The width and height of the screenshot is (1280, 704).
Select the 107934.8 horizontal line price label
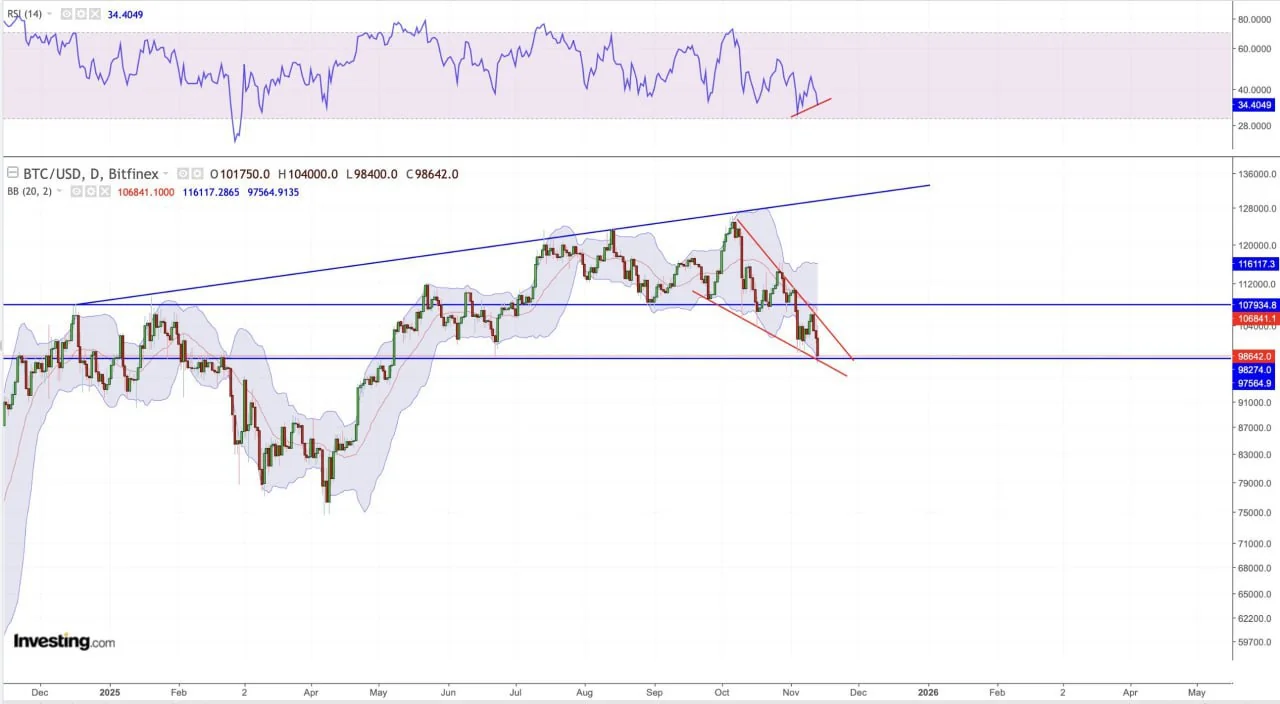(1256, 305)
